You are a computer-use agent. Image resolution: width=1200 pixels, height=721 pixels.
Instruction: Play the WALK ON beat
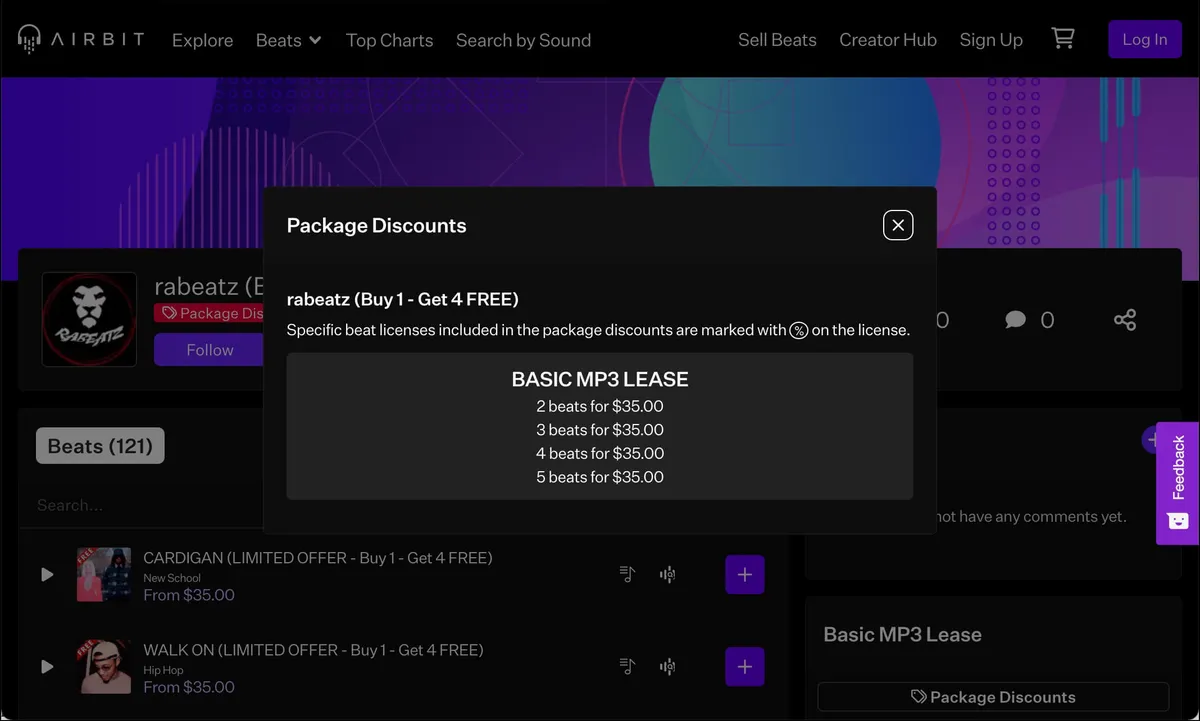pyautogui.click(x=47, y=667)
